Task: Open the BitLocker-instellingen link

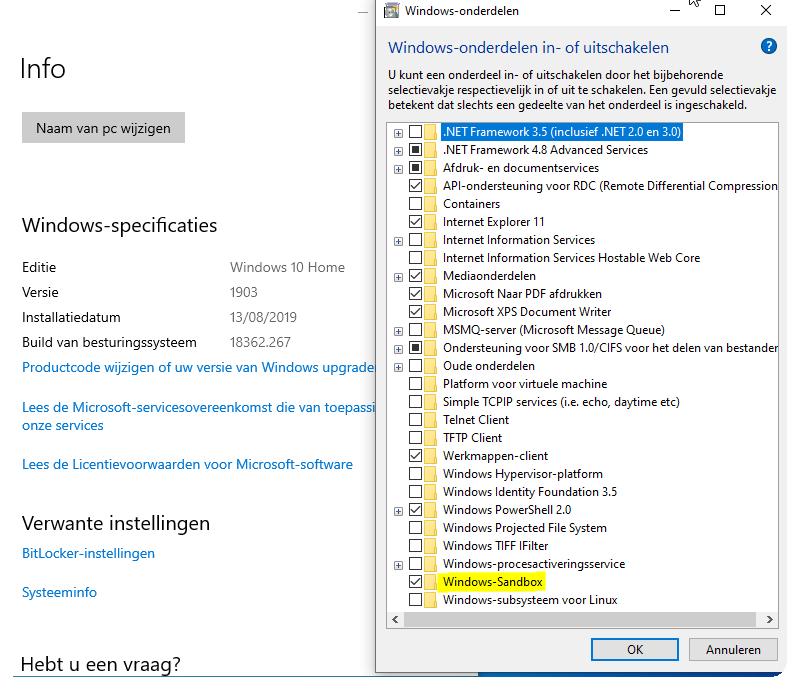Action: [88, 553]
